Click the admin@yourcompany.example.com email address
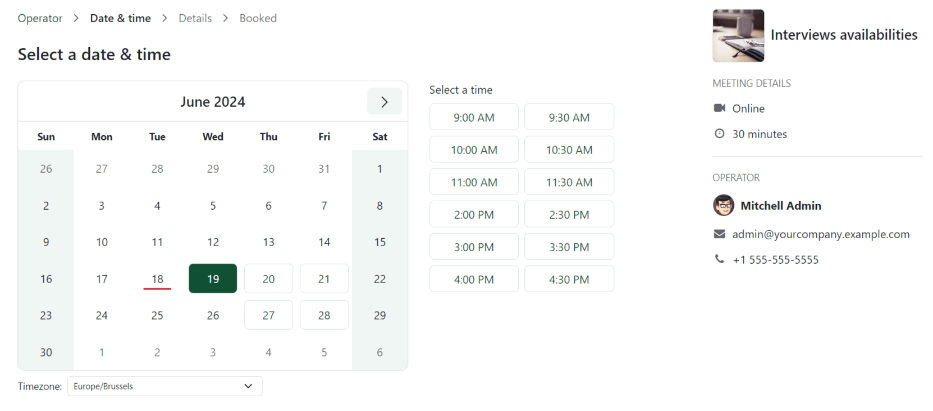 pyautogui.click(x=820, y=234)
